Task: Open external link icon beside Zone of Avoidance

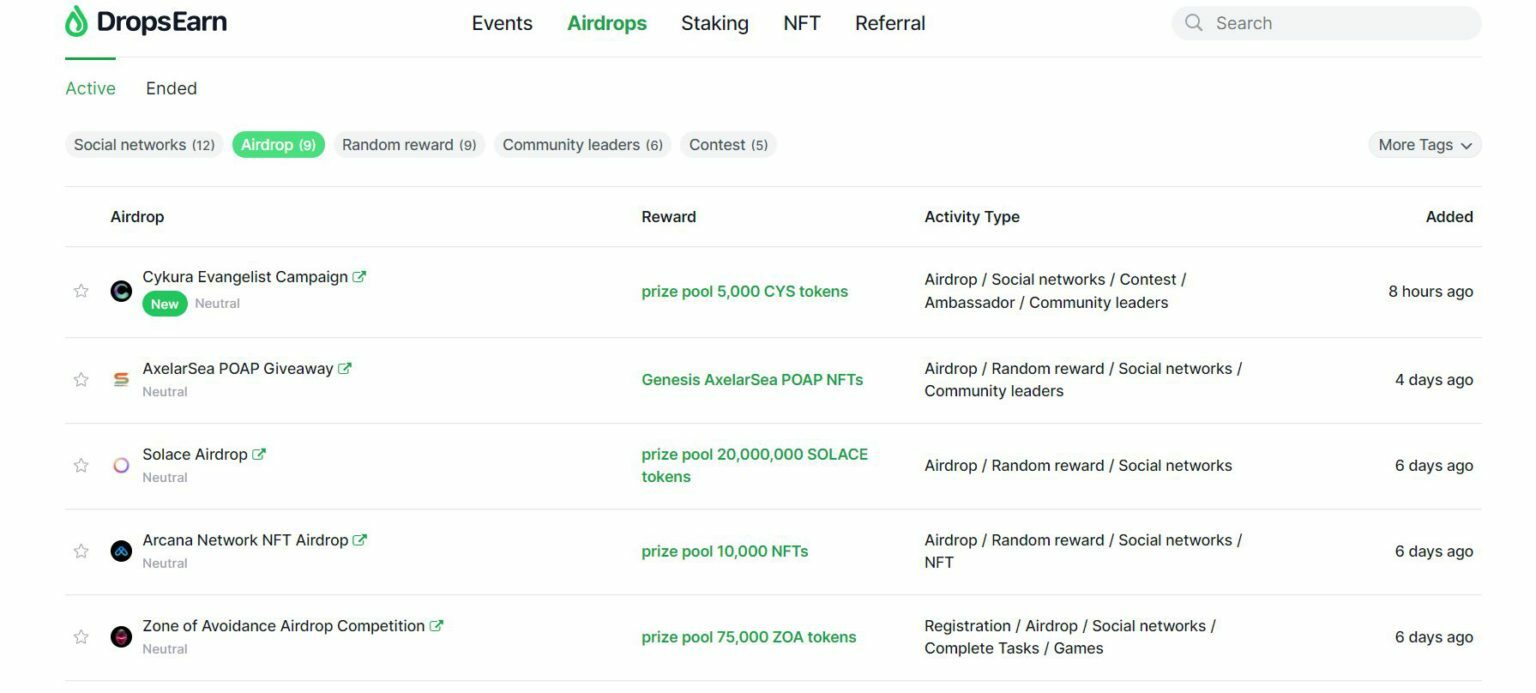Action: tap(436, 626)
